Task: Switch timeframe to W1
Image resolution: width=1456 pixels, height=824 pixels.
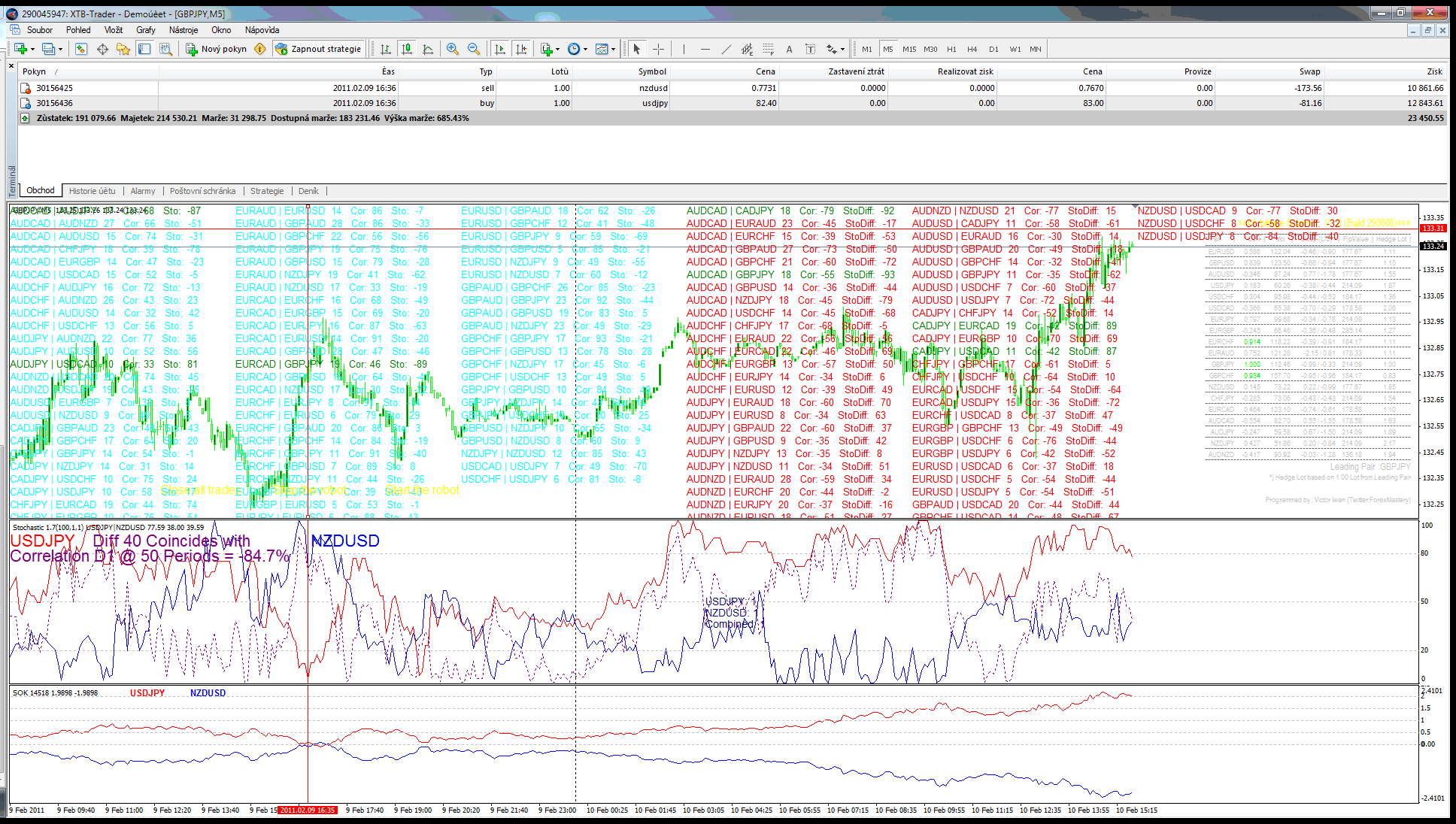Action: pos(1015,49)
